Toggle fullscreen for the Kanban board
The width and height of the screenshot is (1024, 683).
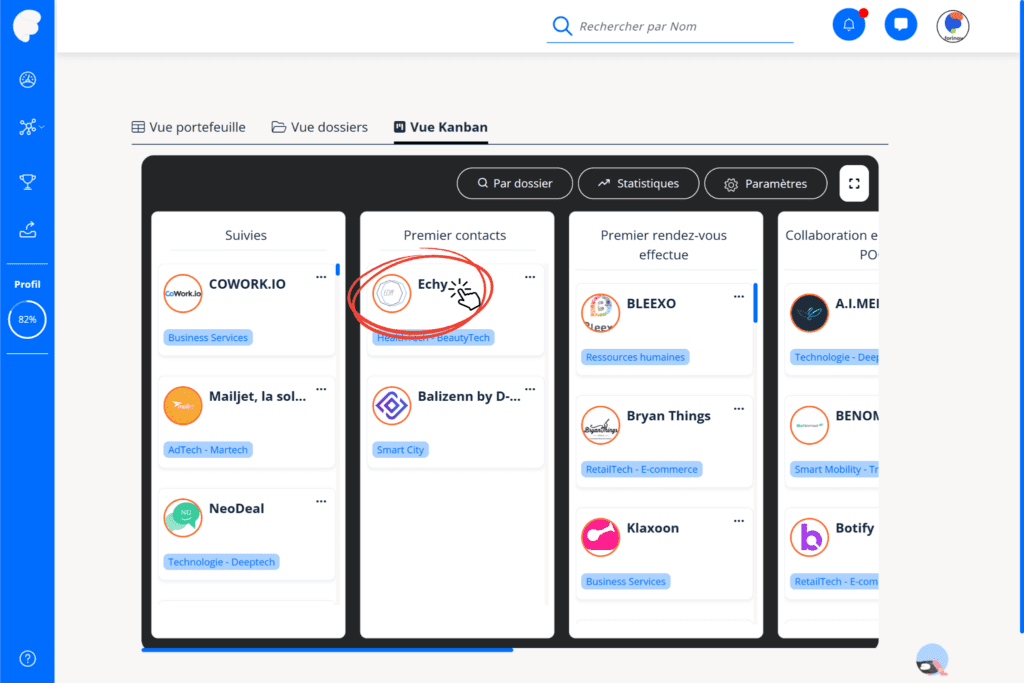pyautogui.click(x=854, y=183)
